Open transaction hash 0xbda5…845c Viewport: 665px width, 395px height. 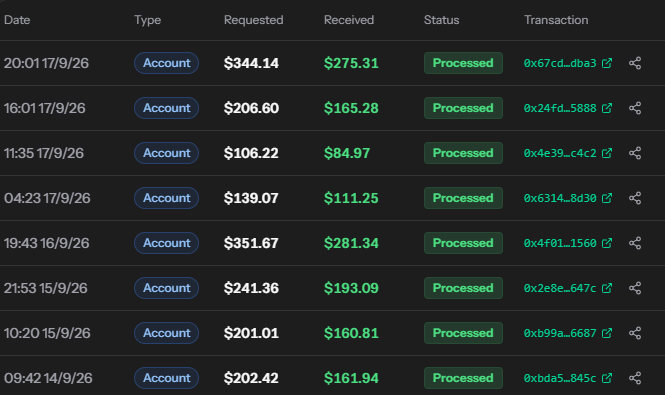(560, 378)
